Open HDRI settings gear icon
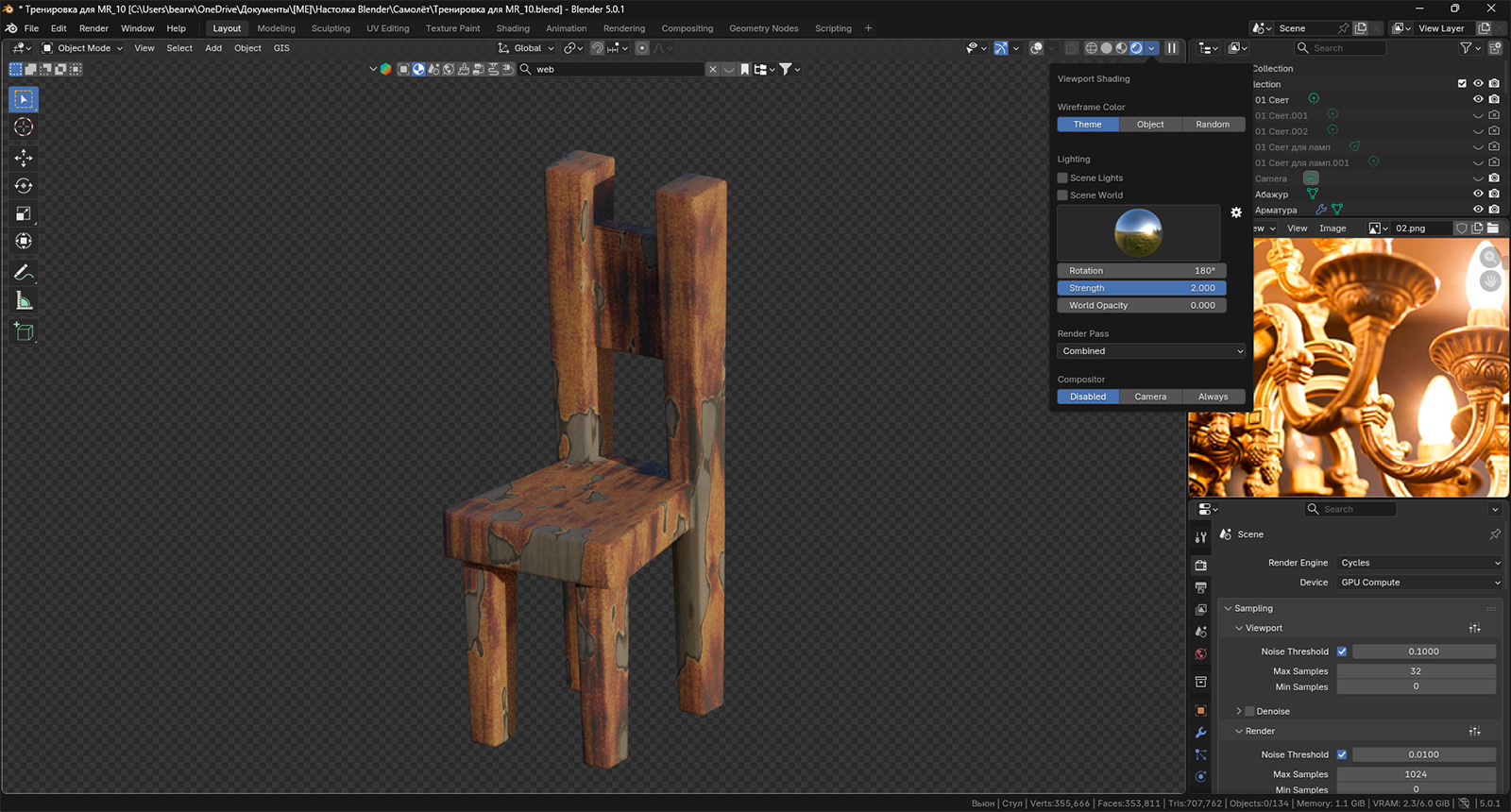Screen dimensions: 1511x812 [1236, 212]
